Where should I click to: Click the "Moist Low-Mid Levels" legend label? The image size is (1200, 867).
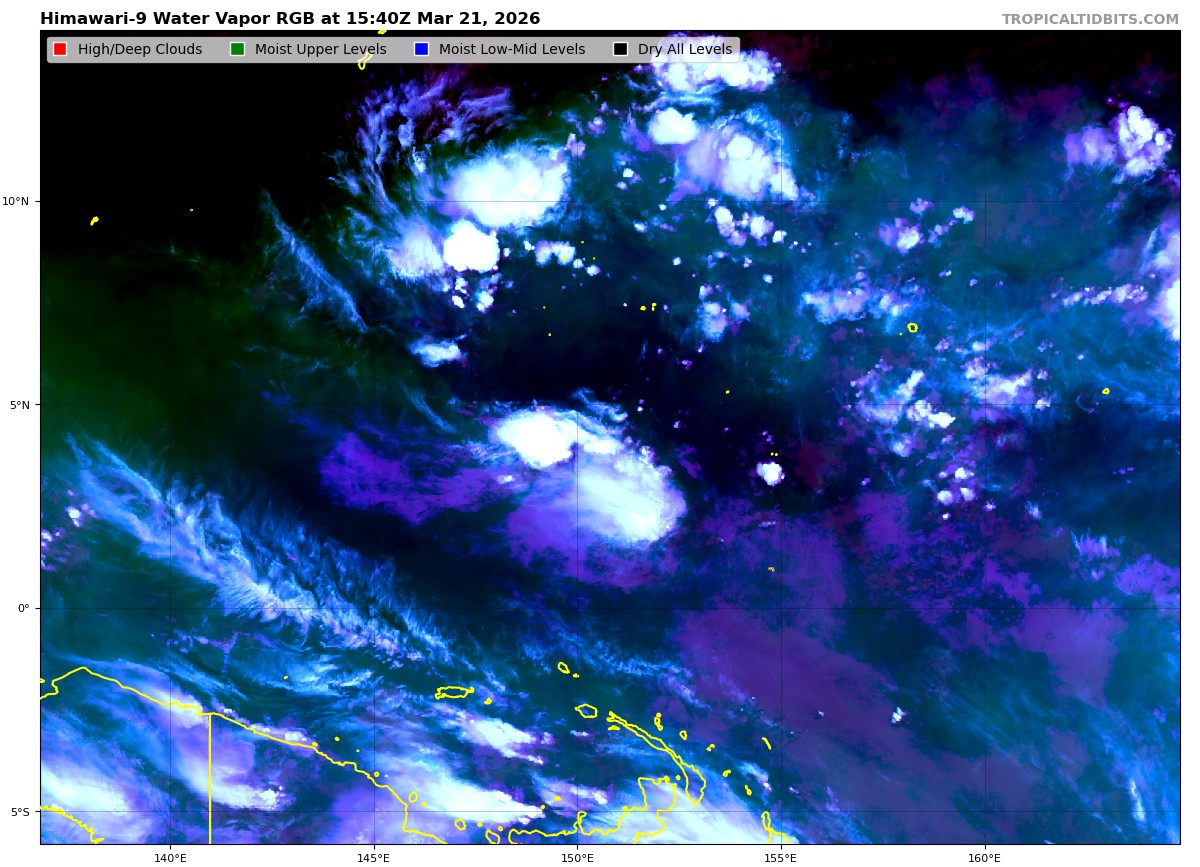tap(512, 50)
